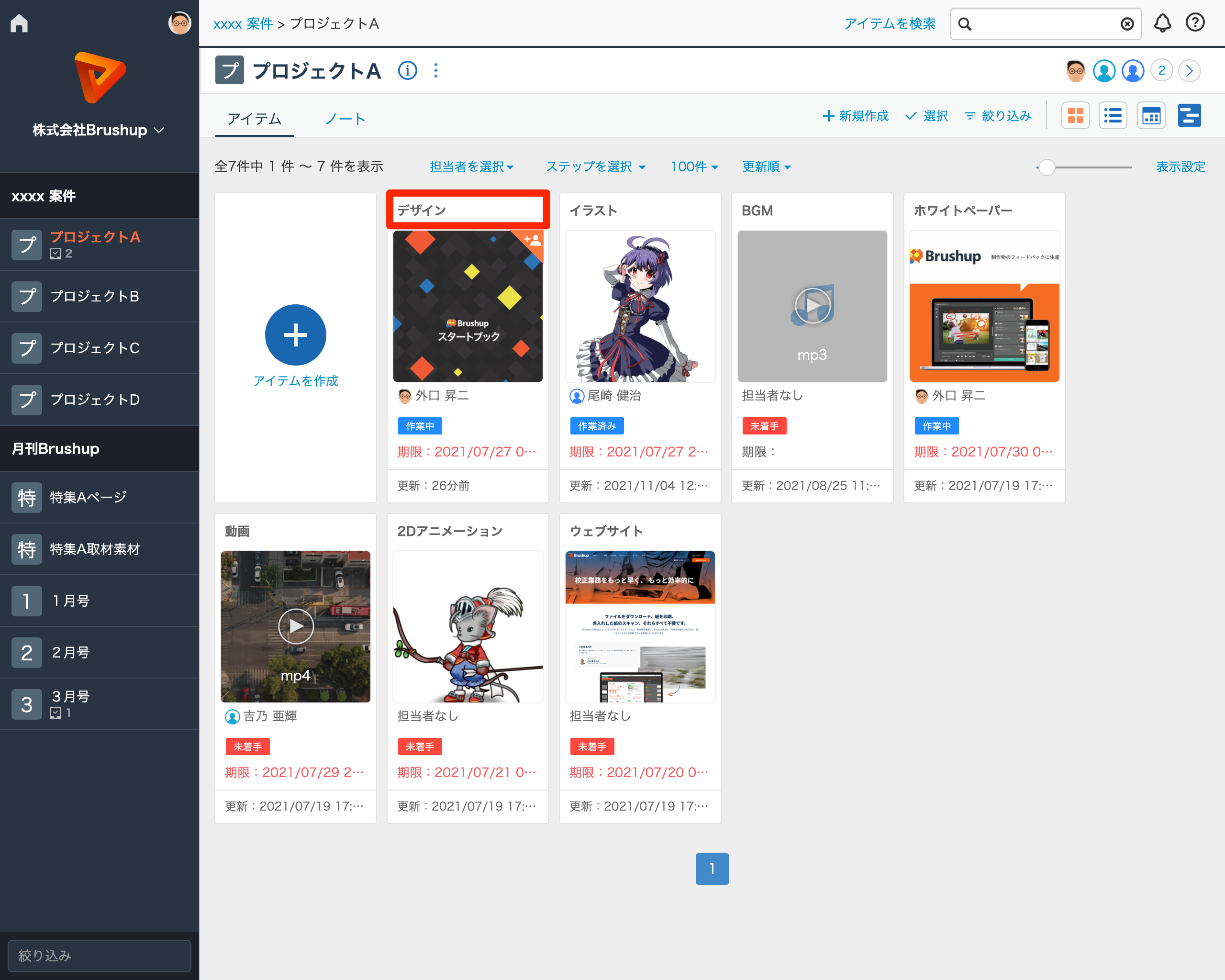Open the help question mark icon
Image resolution: width=1225 pixels, height=980 pixels.
point(1195,23)
